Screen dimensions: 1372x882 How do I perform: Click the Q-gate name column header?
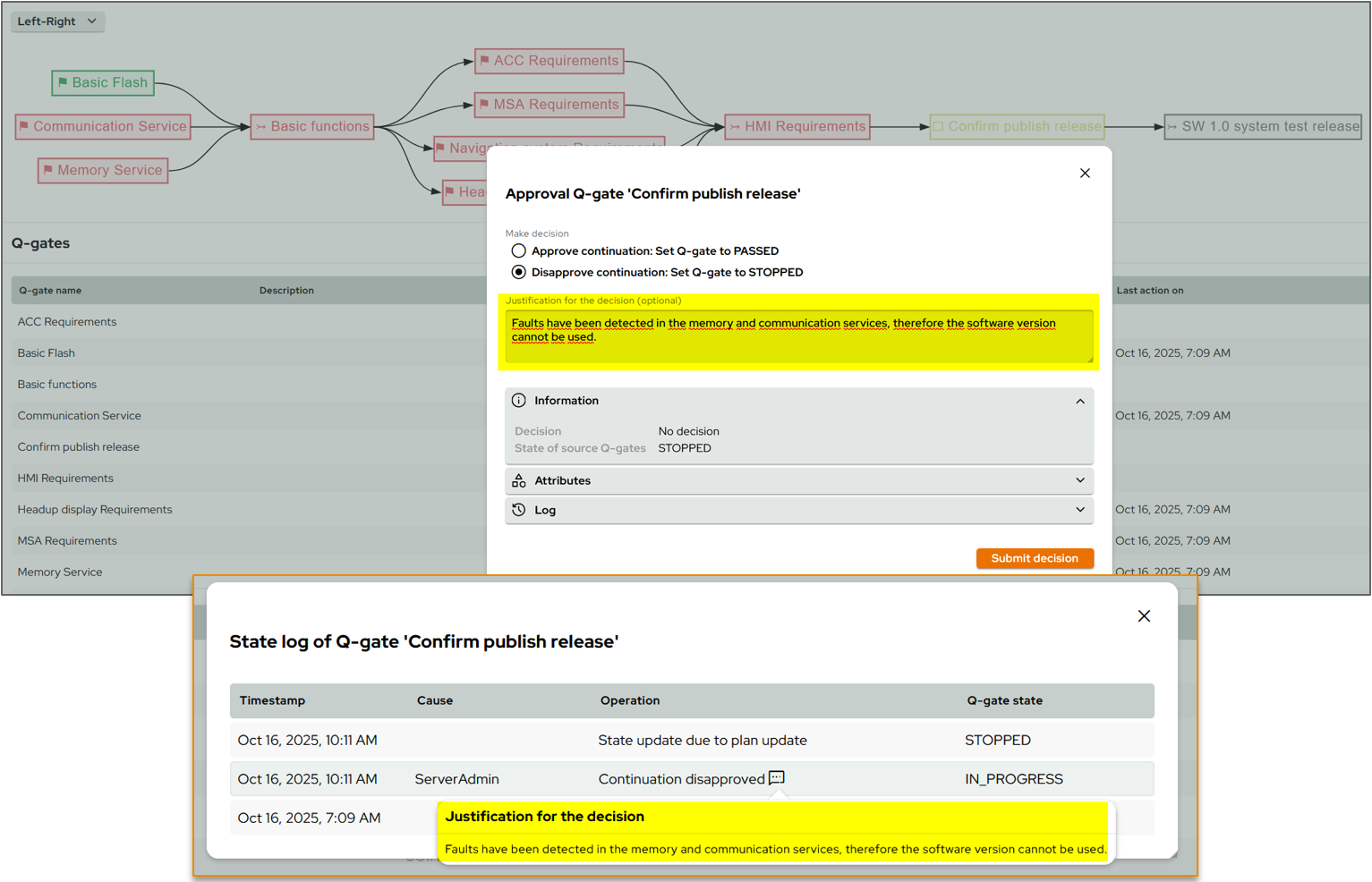click(50, 291)
